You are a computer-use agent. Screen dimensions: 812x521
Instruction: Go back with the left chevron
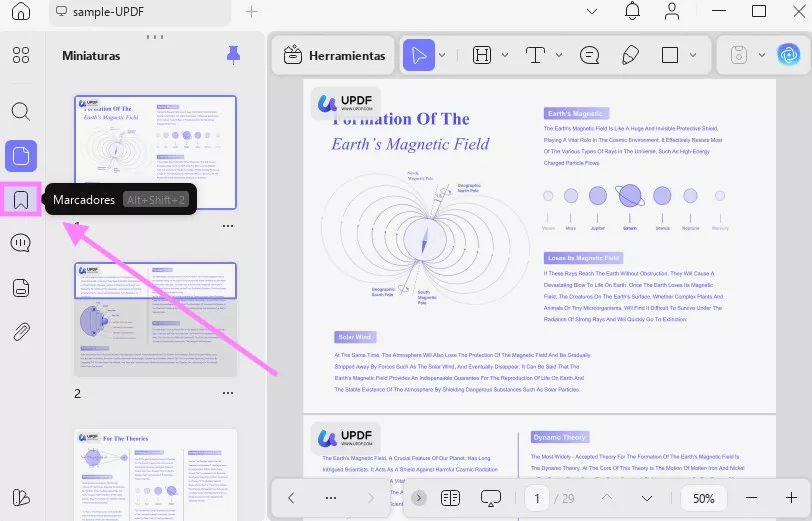tap(291, 498)
